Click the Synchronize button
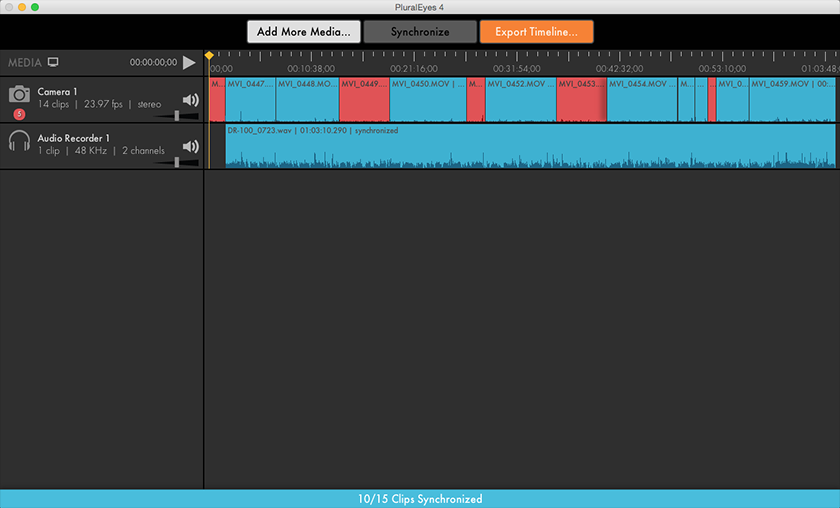The image size is (840, 508). pos(420,32)
